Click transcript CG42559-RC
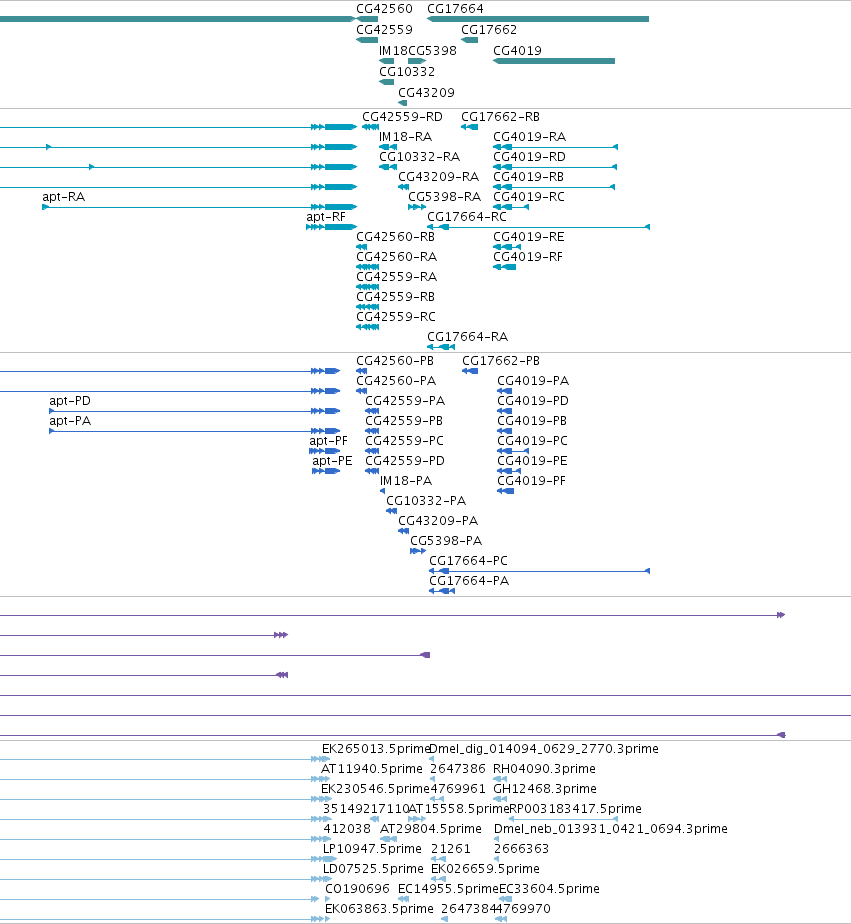The image size is (851, 924). click(x=395, y=318)
